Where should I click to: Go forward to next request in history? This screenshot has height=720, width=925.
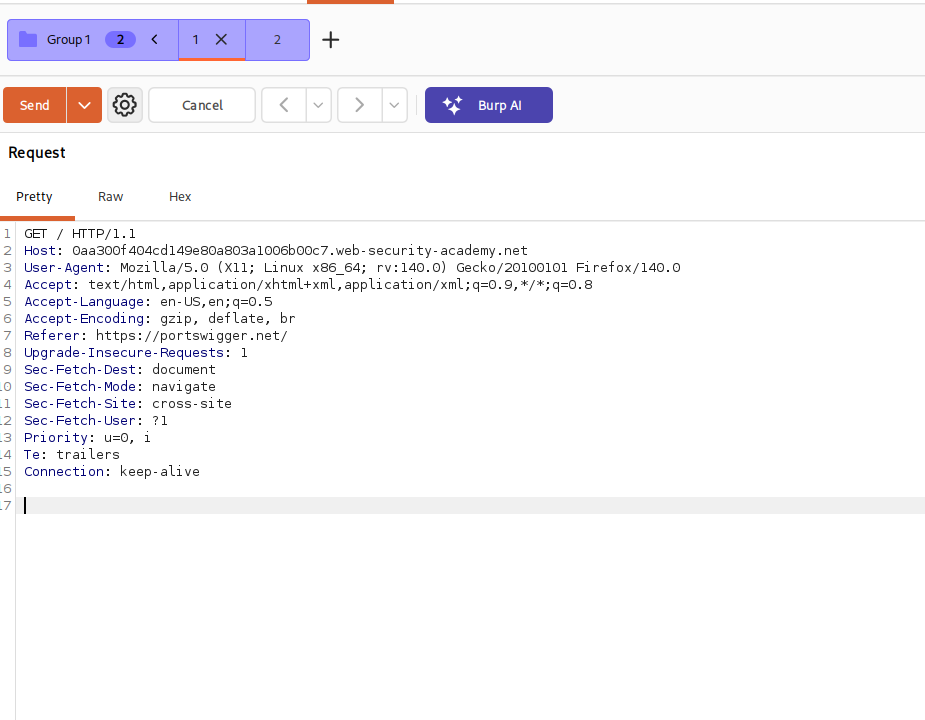coord(359,105)
